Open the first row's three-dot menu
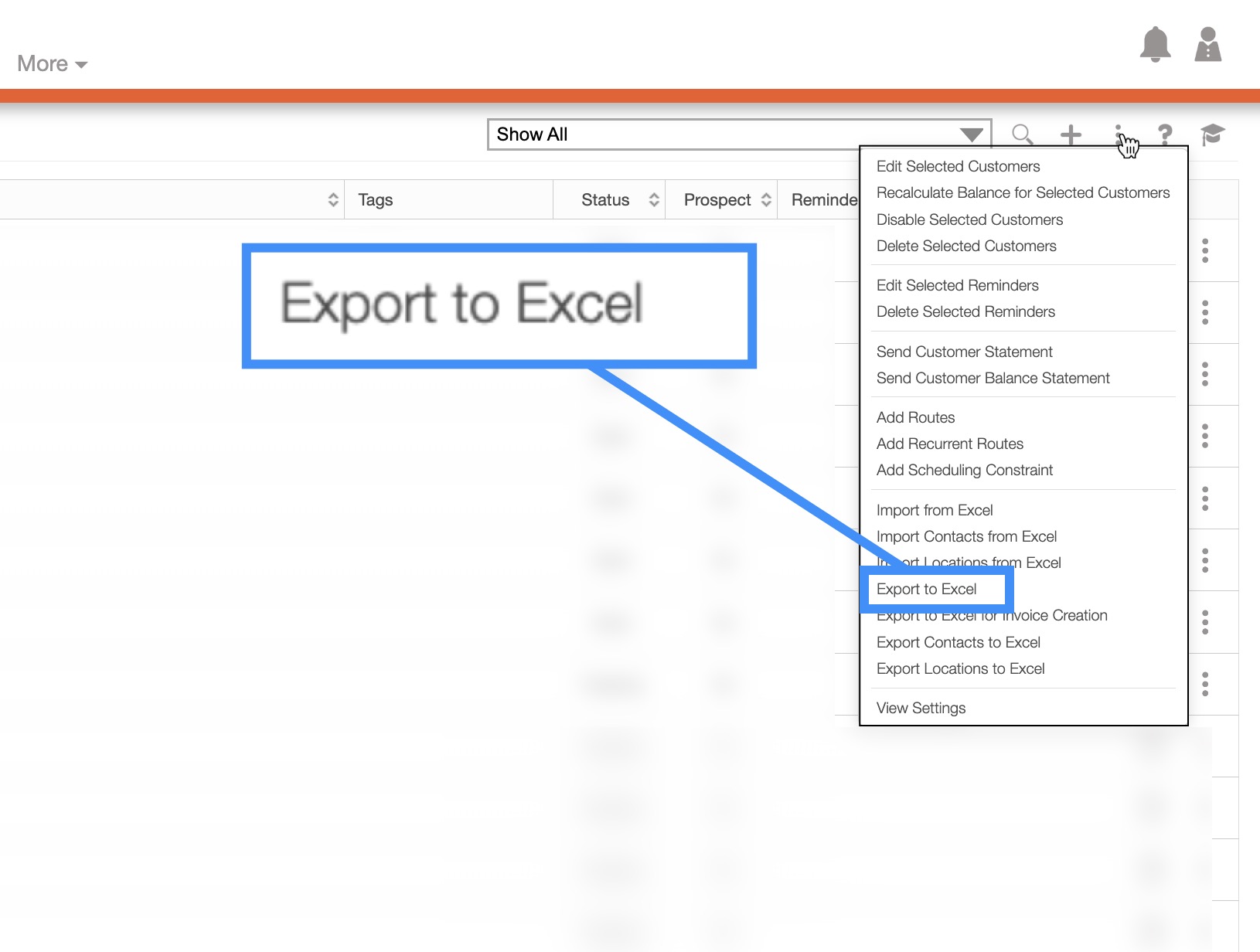The image size is (1260, 952). pyautogui.click(x=1205, y=250)
